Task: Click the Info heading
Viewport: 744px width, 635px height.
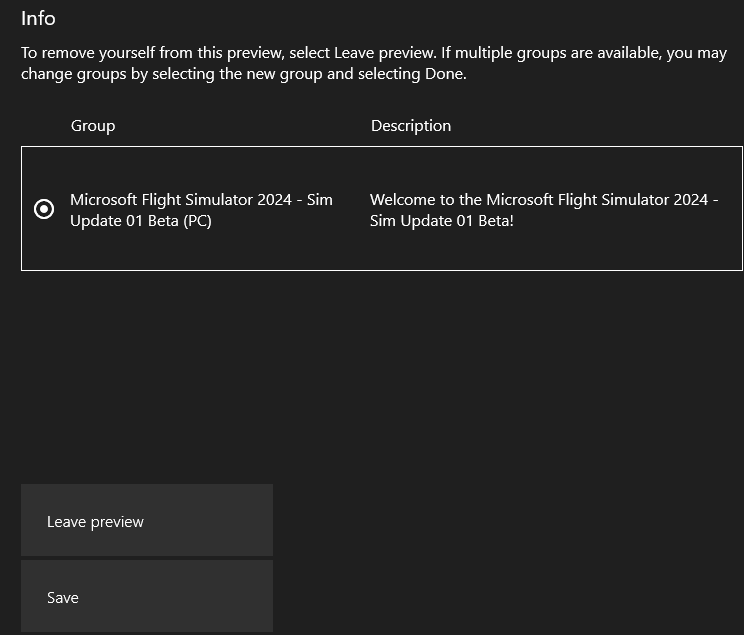Action: [38, 18]
